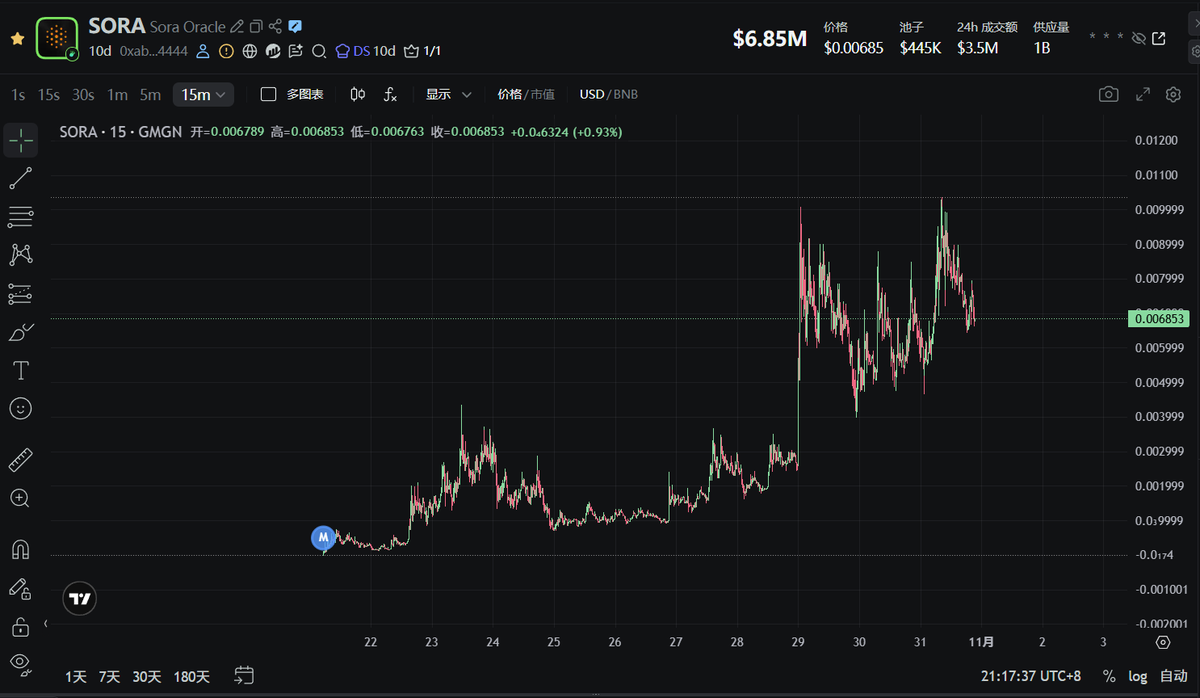
Task: Set range to 30天
Action: point(146,677)
